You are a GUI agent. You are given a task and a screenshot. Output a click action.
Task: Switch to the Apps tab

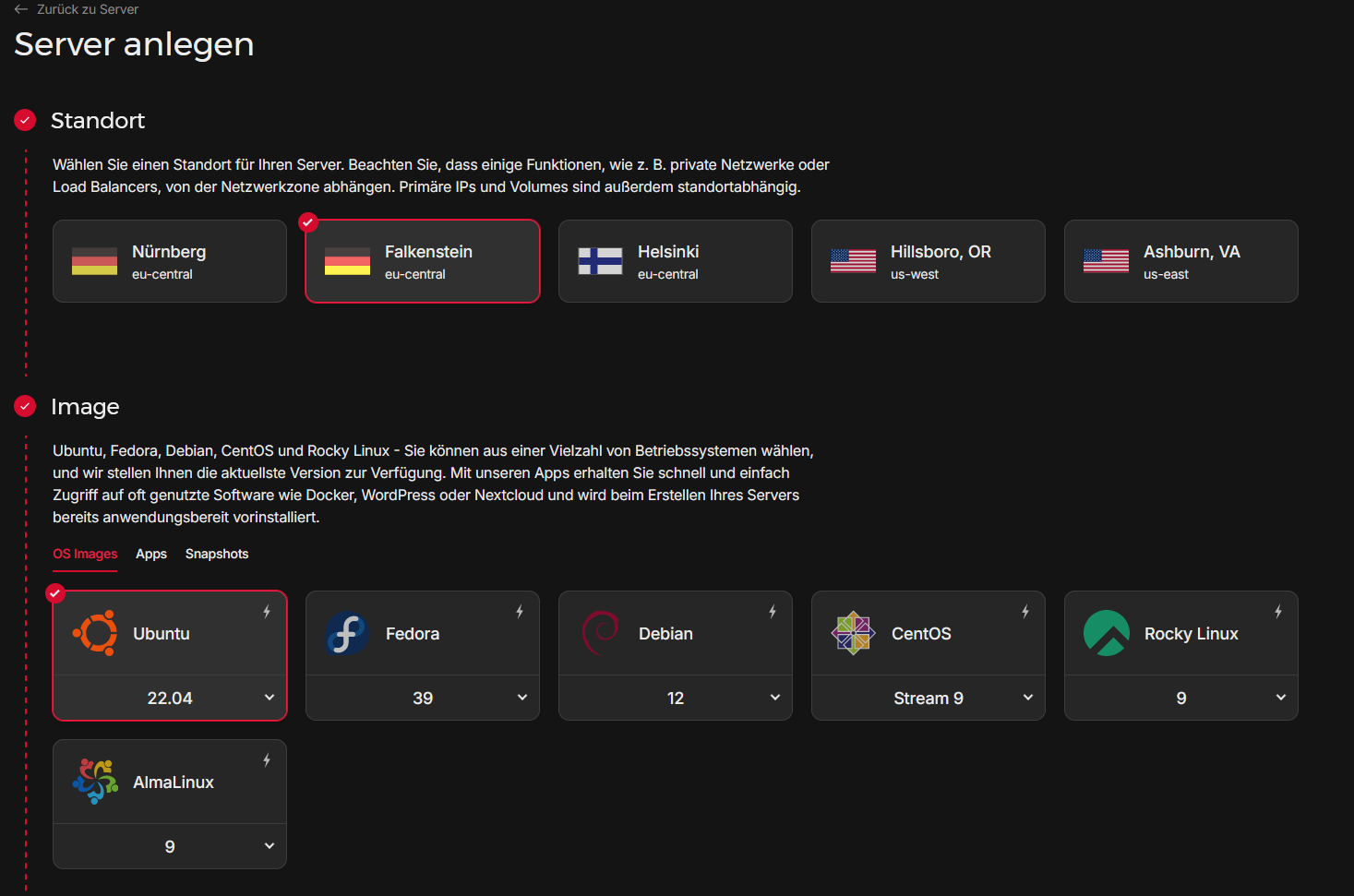pyautogui.click(x=151, y=554)
